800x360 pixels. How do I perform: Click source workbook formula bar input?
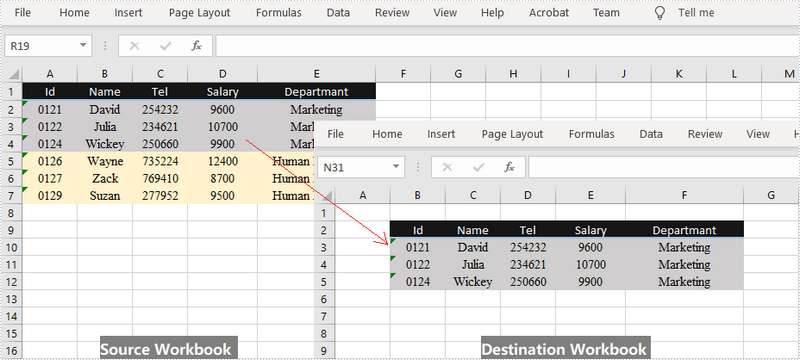pos(508,46)
